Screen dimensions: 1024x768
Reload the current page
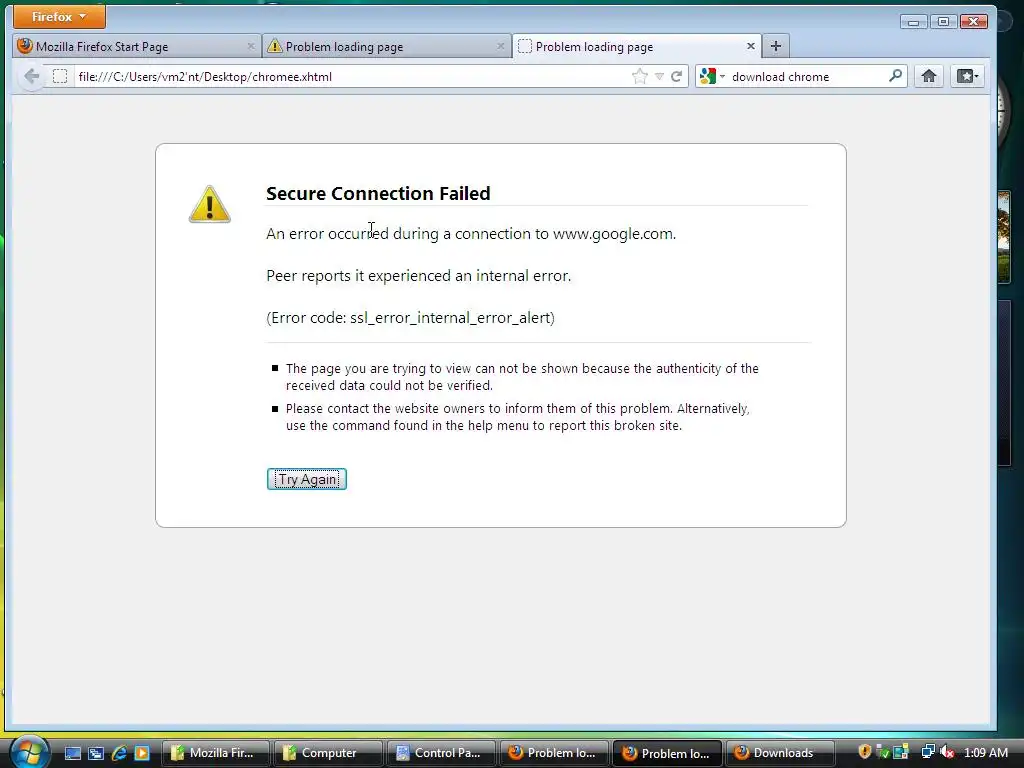coord(677,76)
